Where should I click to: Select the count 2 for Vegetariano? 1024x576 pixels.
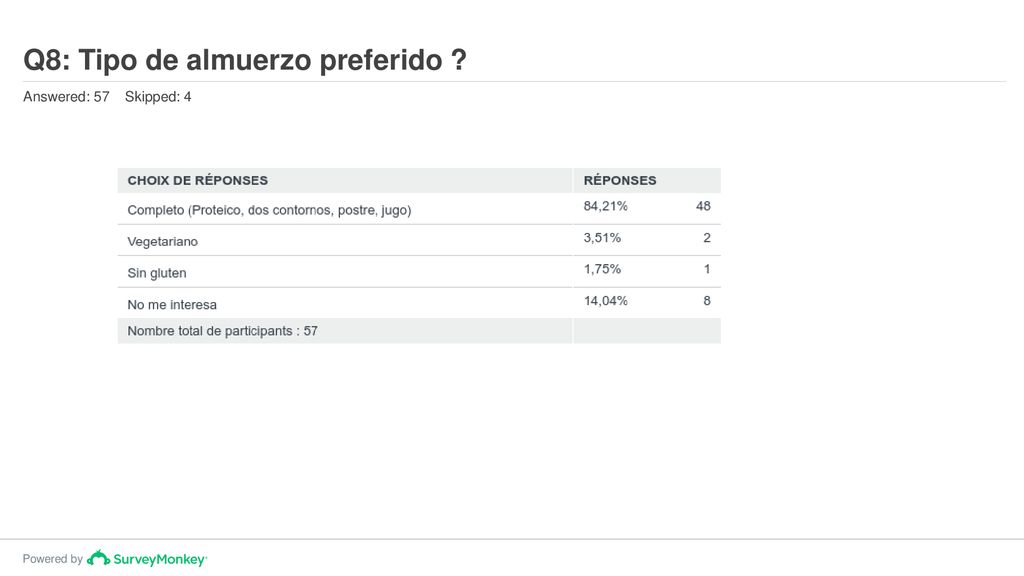[707, 238]
